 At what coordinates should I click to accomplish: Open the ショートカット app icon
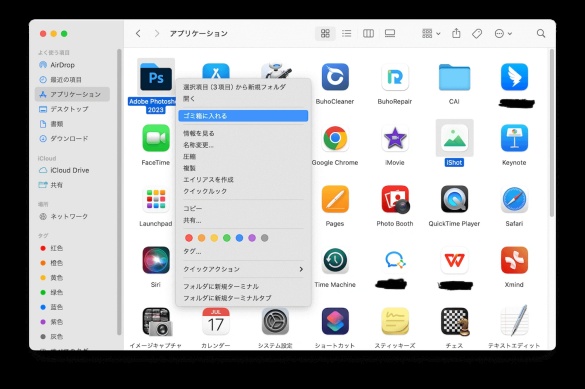335,321
